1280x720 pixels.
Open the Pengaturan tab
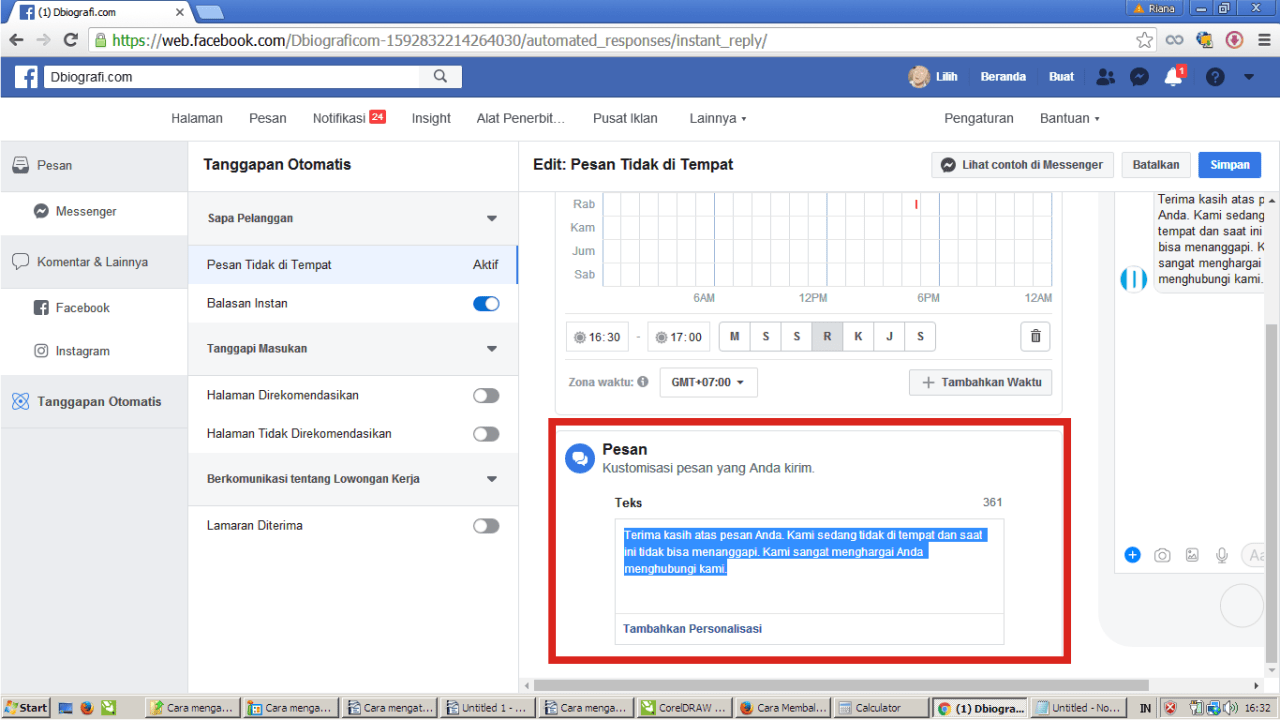(979, 118)
